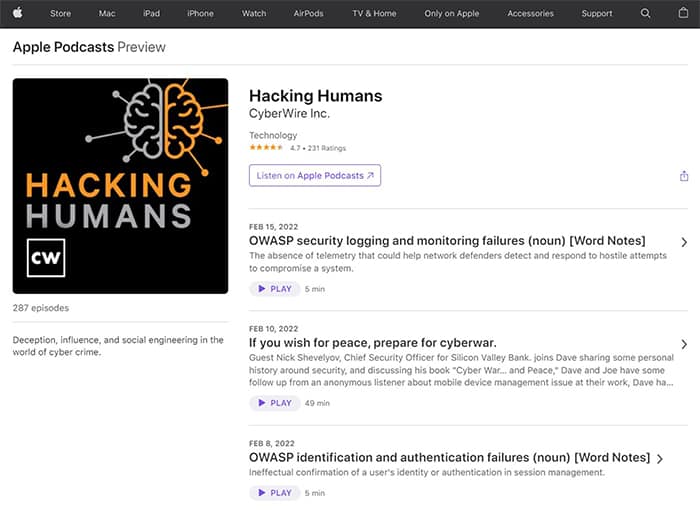Open the iPad menu
This screenshot has width=700, height=512.
pyautogui.click(x=151, y=13)
